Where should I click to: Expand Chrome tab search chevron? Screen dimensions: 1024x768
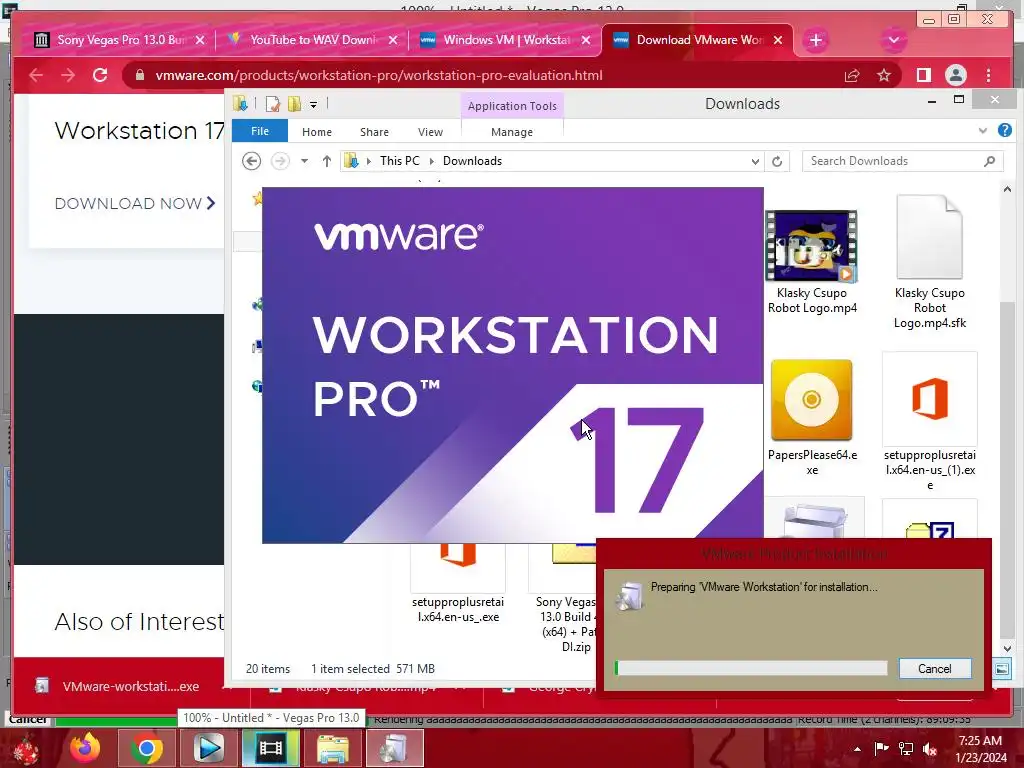893,40
